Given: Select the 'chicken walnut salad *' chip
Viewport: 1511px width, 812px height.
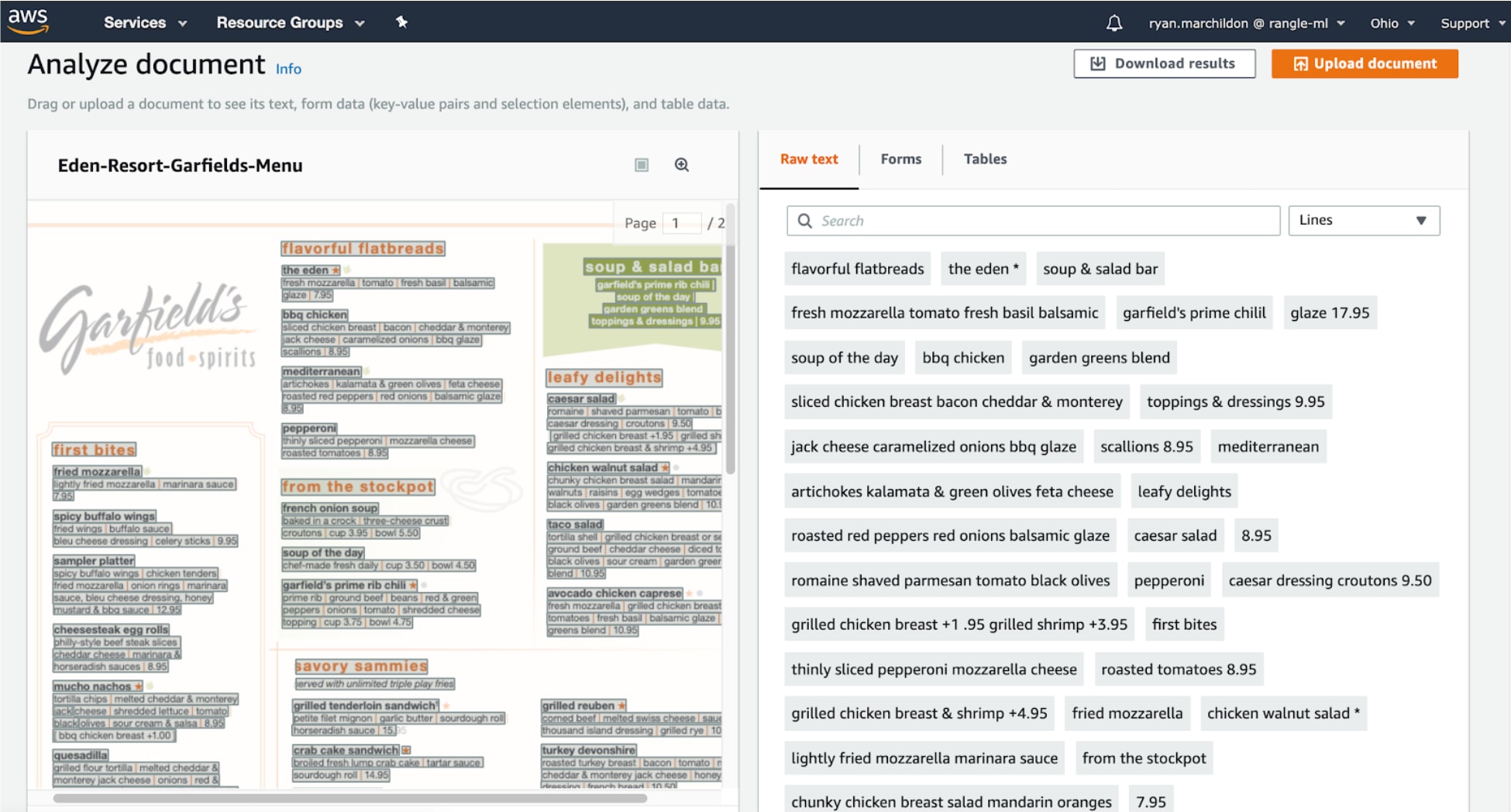Looking at the screenshot, I should (1283, 714).
